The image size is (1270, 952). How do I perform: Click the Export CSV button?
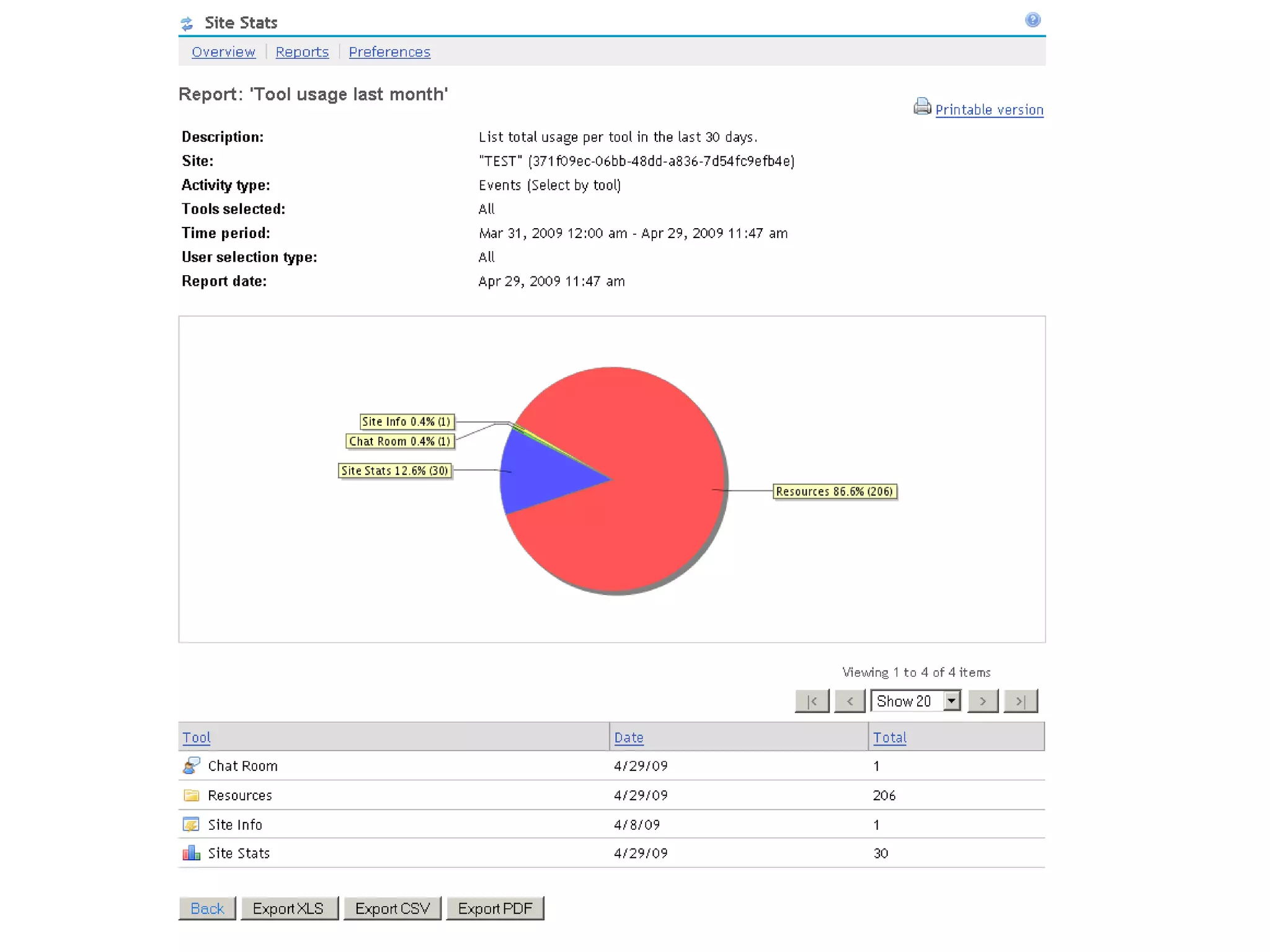pyautogui.click(x=392, y=909)
